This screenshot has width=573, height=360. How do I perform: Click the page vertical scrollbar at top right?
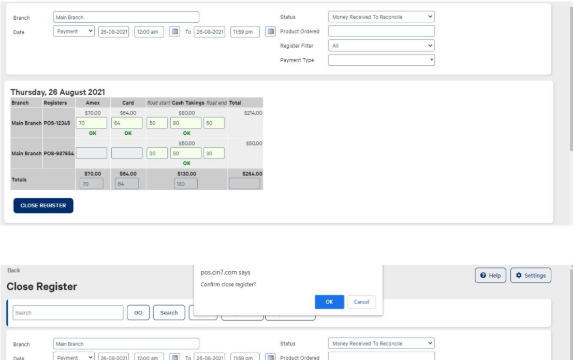click(x=571, y=79)
